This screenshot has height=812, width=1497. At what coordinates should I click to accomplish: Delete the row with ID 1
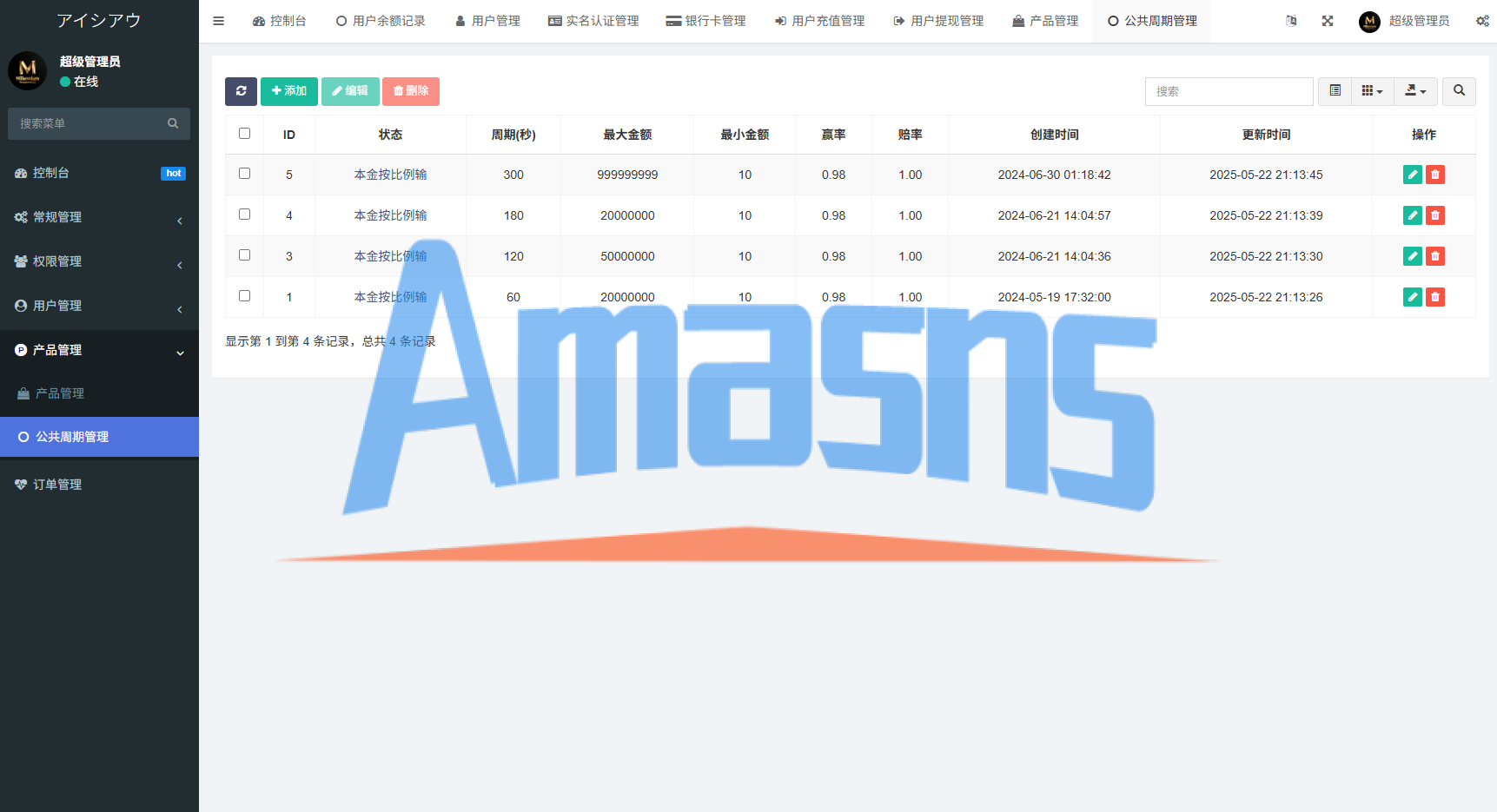click(1435, 297)
